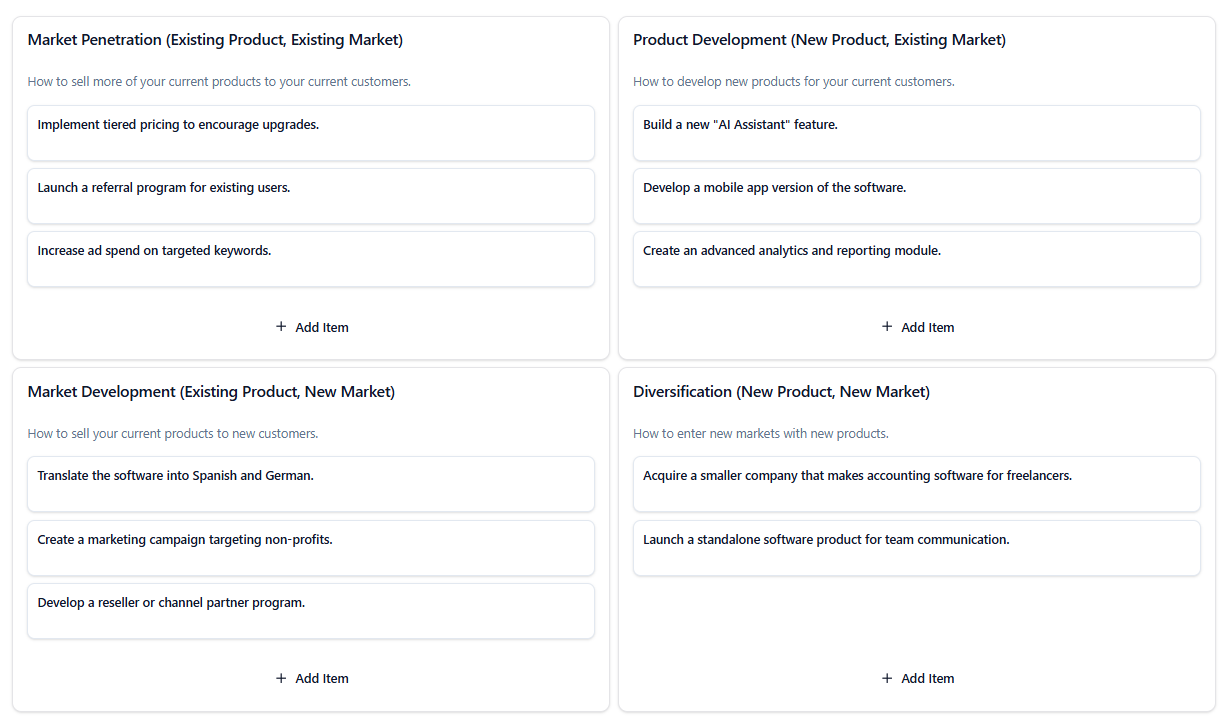Click the non-profits marketing campaign card

[x=311, y=548]
